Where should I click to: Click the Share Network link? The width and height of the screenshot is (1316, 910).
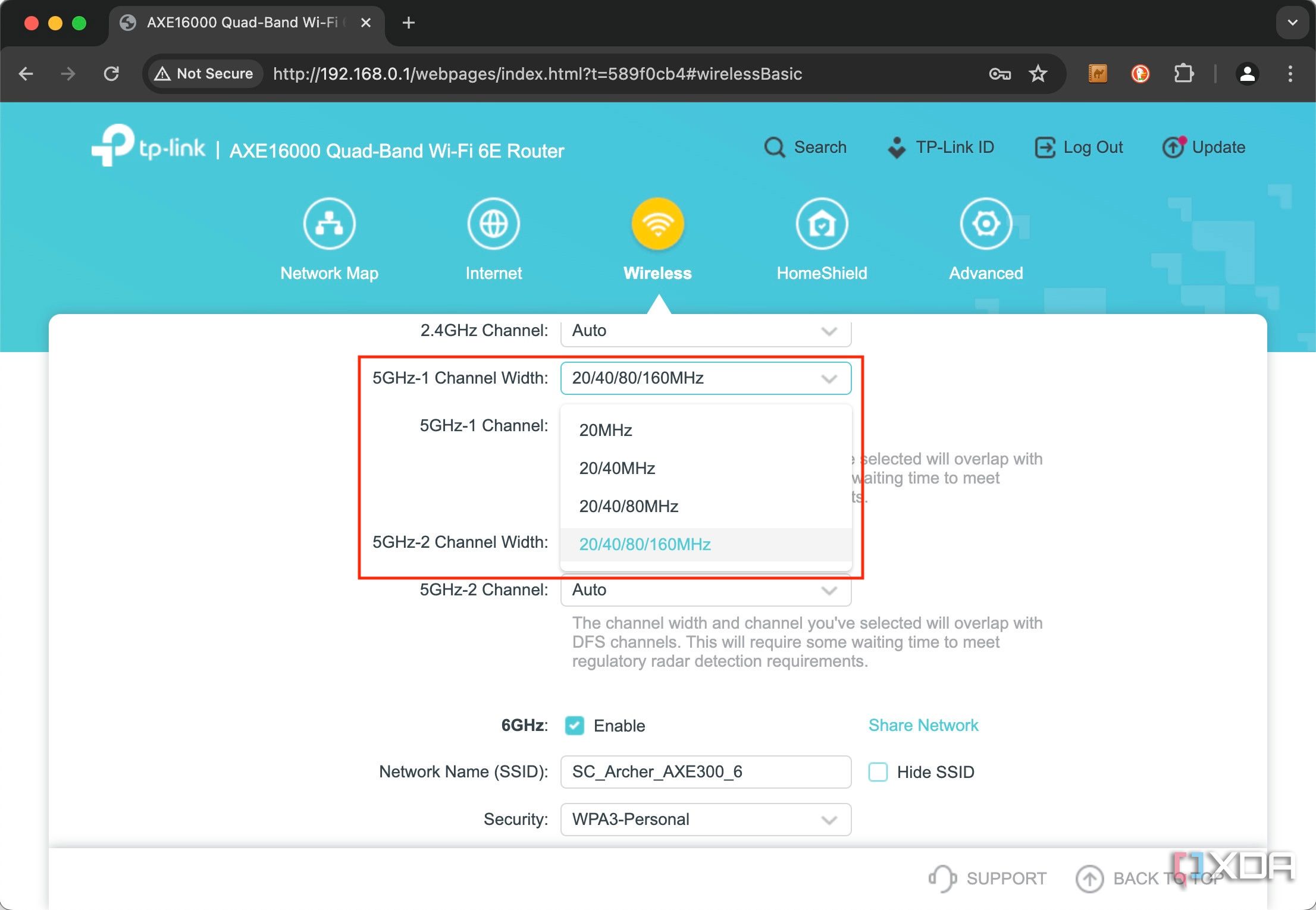(x=923, y=725)
